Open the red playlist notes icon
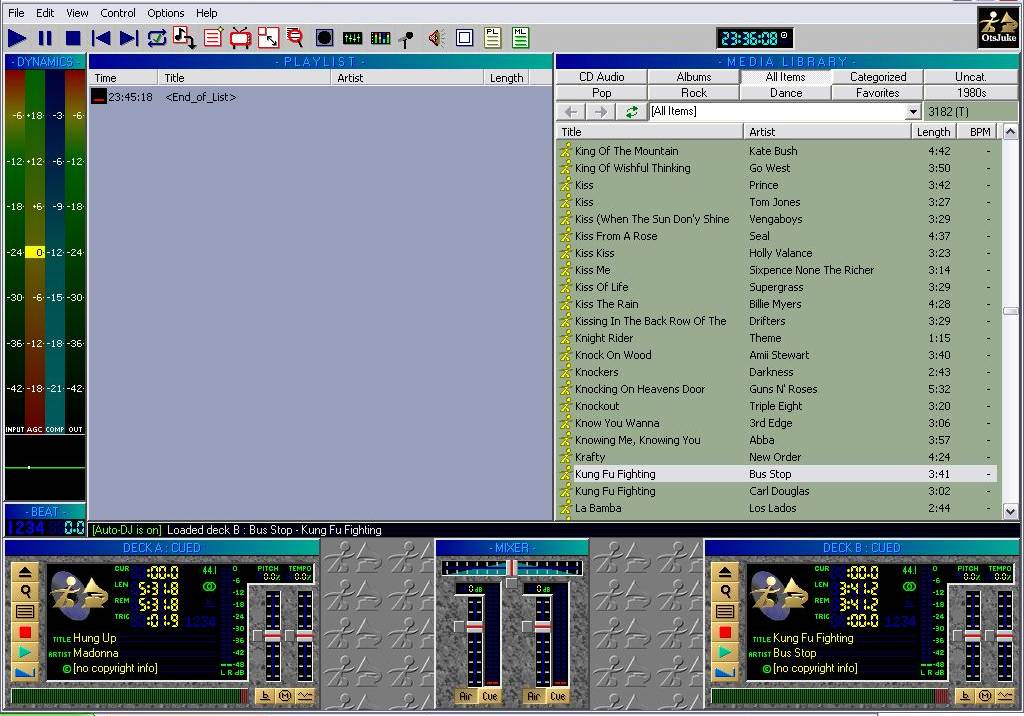Viewport: 1024px width, 716px height. point(213,38)
